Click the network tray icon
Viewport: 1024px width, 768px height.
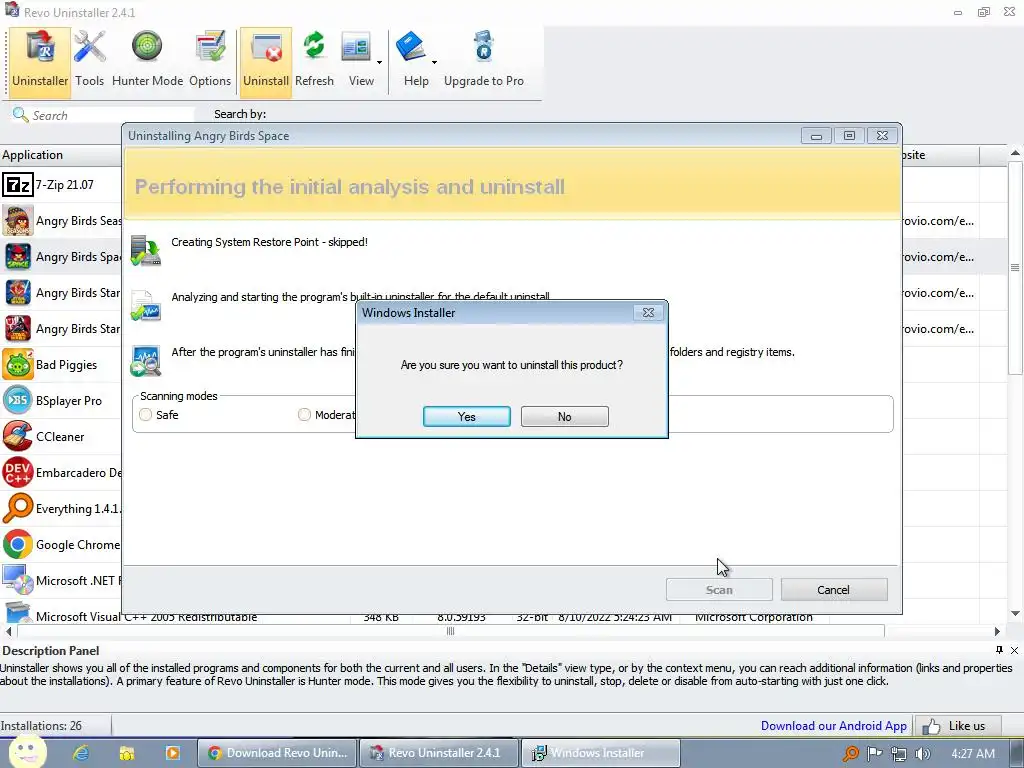899,754
